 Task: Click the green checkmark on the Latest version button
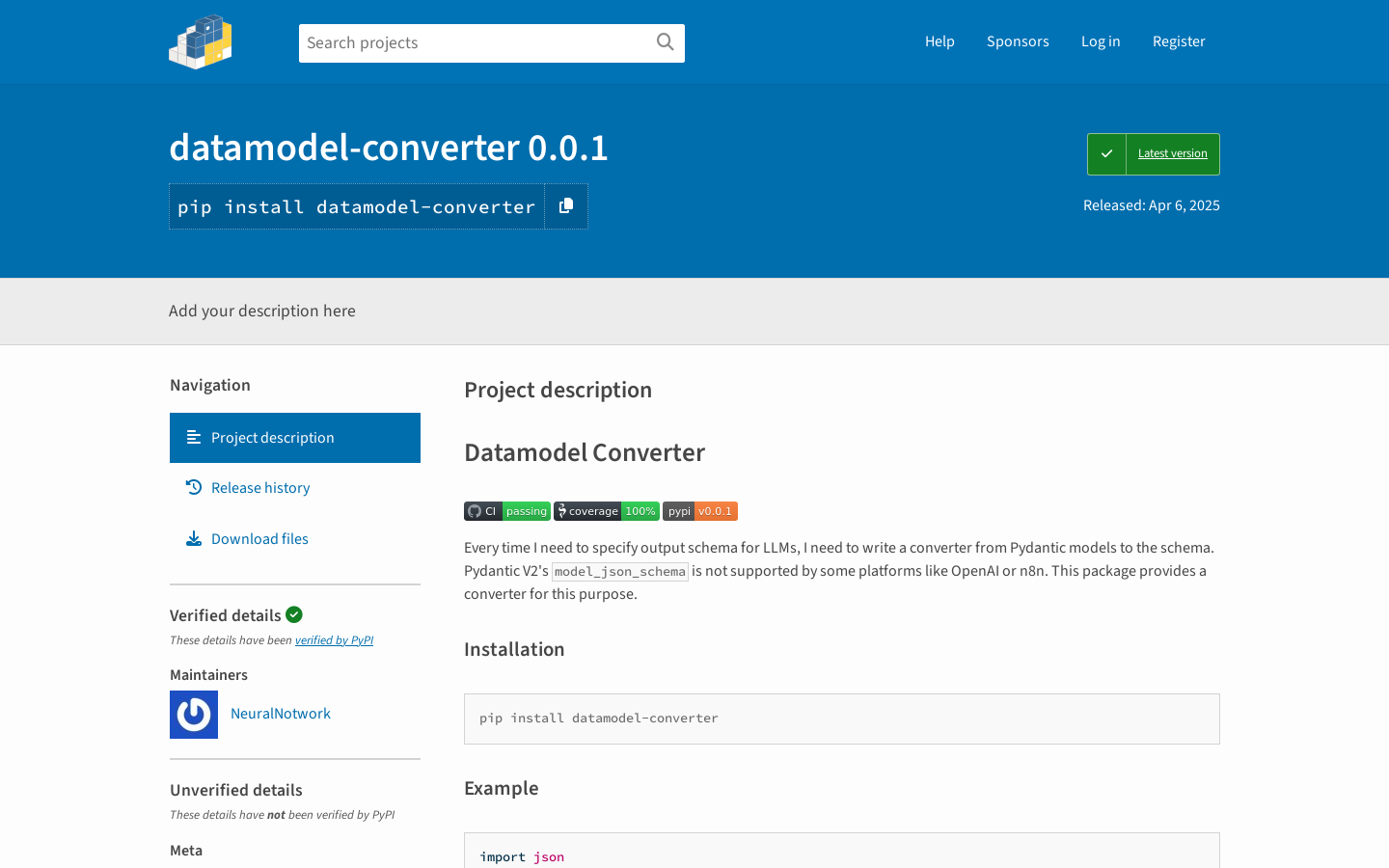tap(1106, 154)
